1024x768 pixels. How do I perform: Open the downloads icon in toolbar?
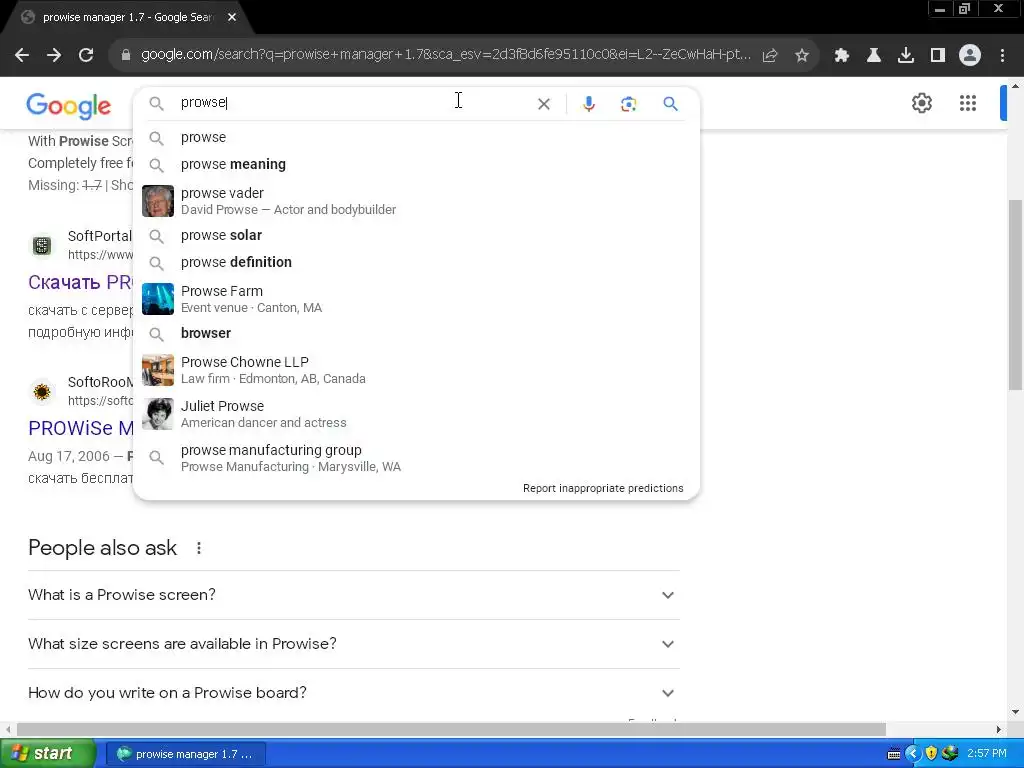pos(905,56)
